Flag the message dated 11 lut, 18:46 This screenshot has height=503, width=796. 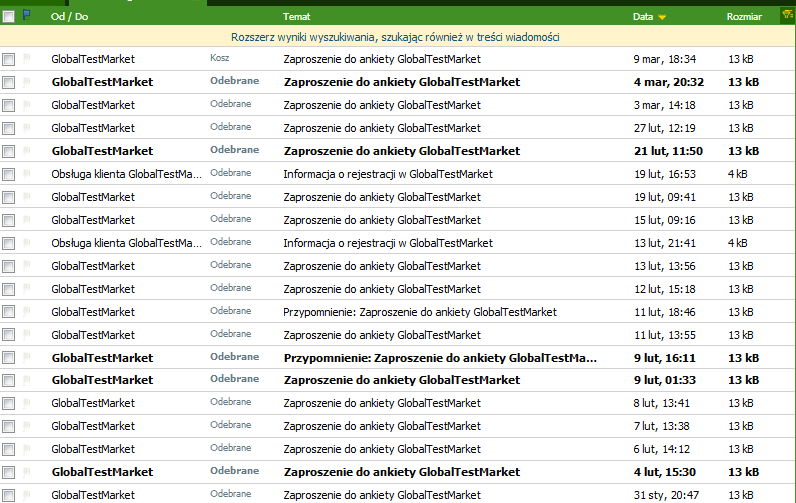pyautogui.click(x=27, y=312)
